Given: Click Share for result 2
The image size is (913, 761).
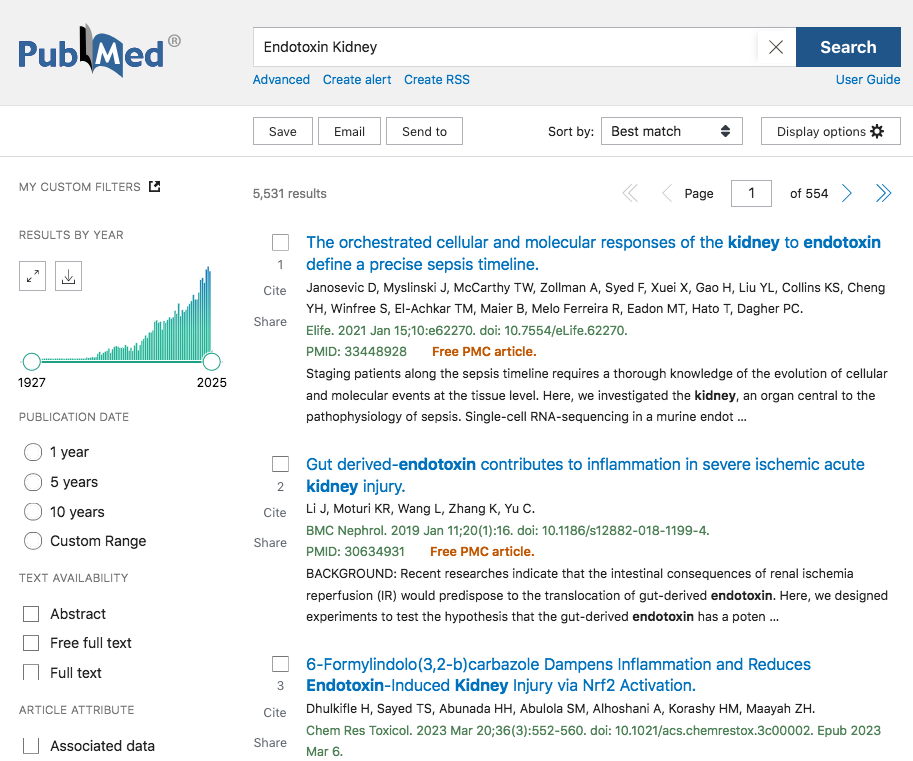Looking at the screenshot, I should coord(270,543).
